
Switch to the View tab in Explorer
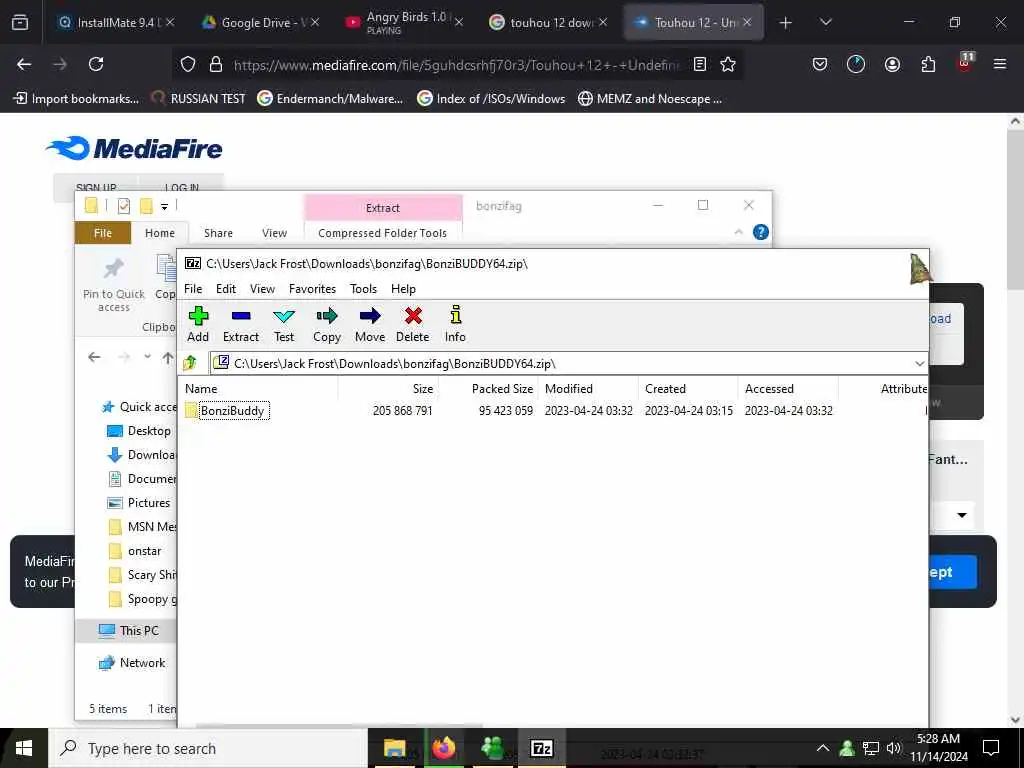pyautogui.click(x=274, y=233)
